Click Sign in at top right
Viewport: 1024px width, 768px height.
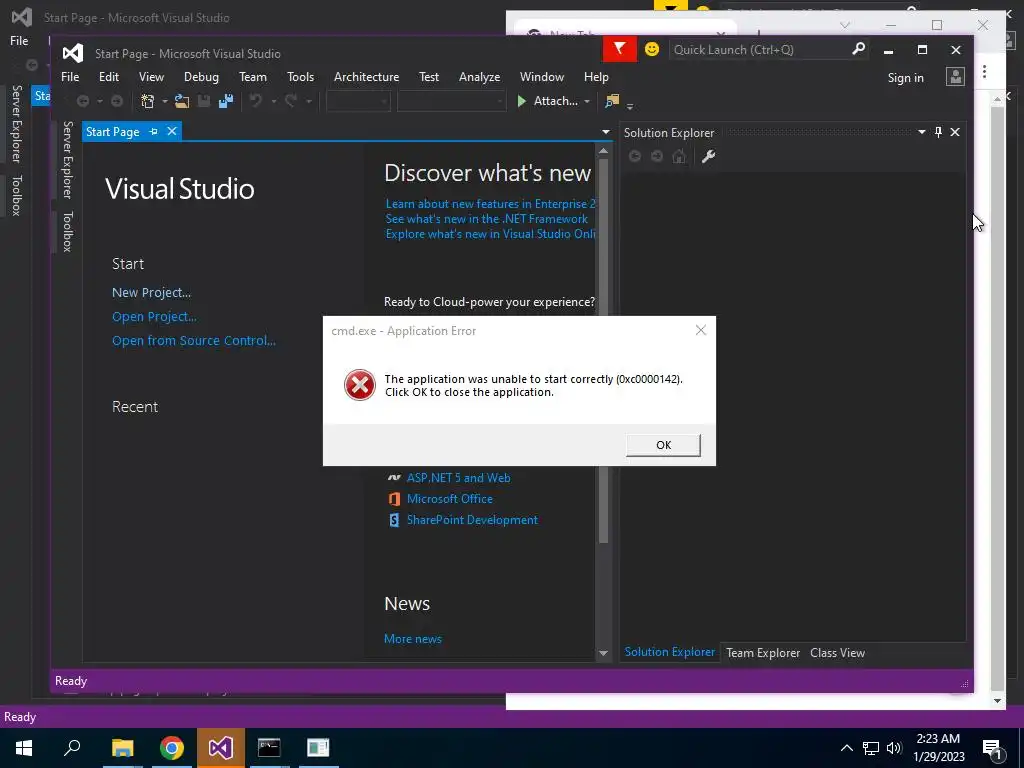click(x=905, y=78)
